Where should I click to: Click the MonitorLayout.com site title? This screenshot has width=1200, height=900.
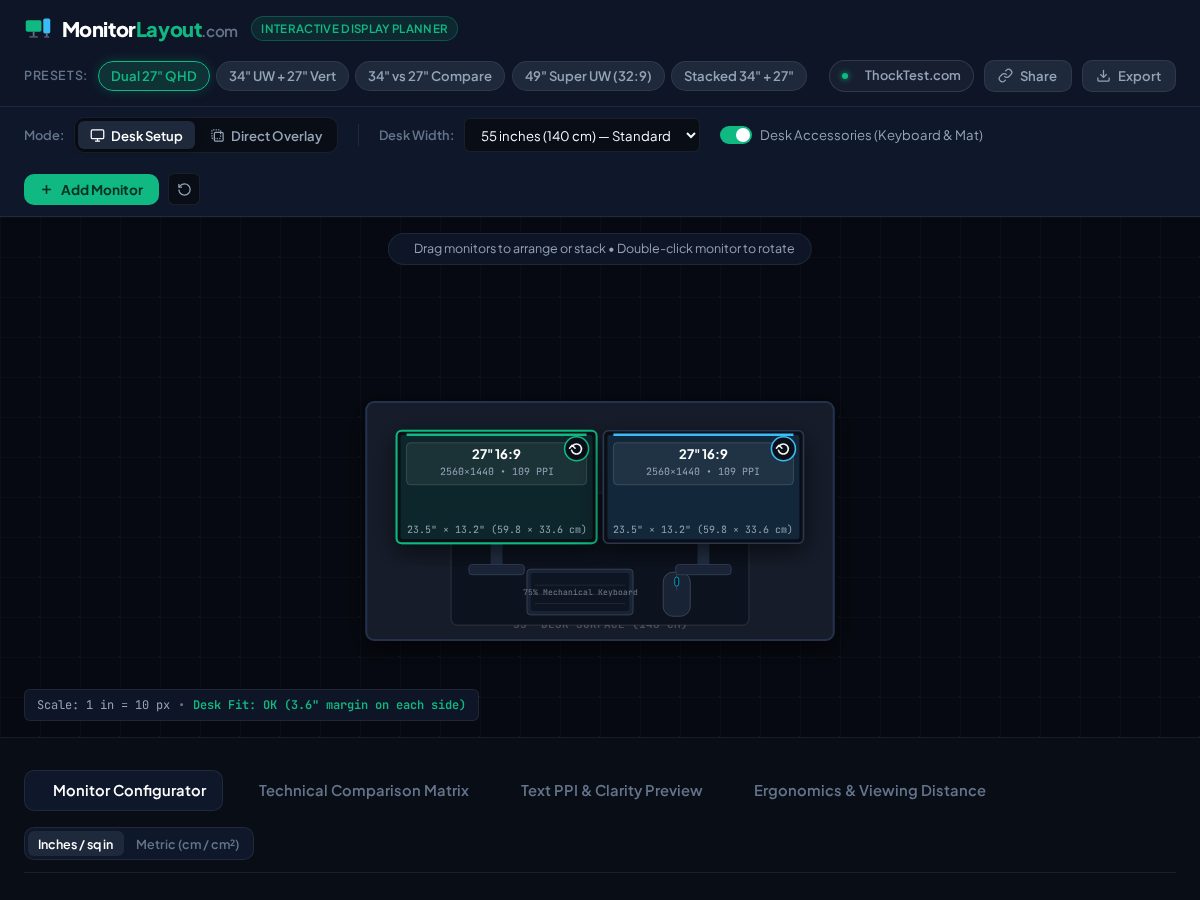coord(150,30)
